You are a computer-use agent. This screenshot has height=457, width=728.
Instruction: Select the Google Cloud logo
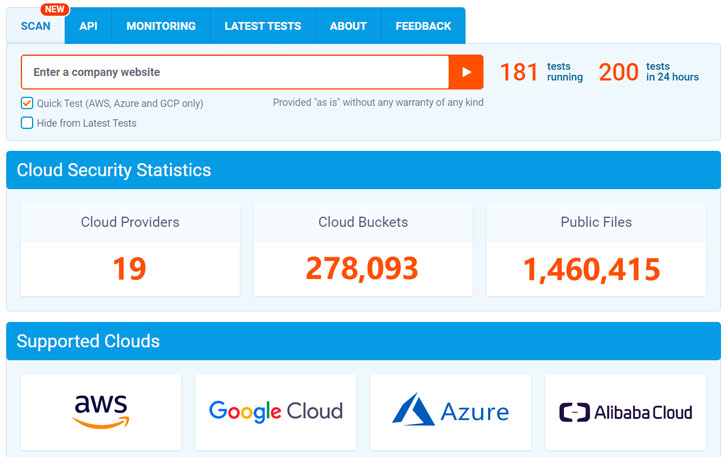pyautogui.click(x=275, y=411)
